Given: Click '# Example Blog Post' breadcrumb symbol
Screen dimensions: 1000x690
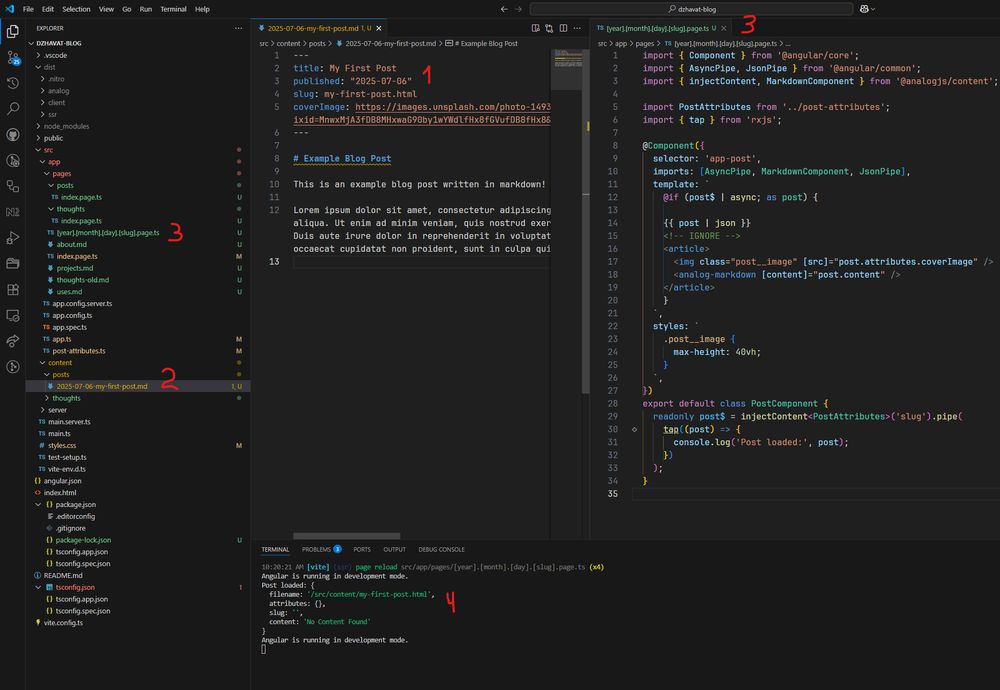Looking at the screenshot, I should 486,43.
